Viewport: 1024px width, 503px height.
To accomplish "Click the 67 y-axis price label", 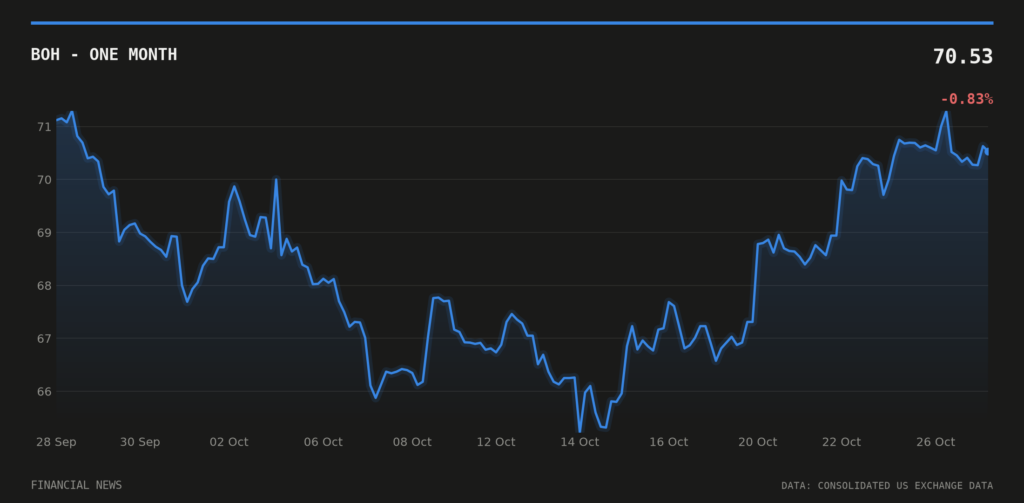I will pyautogui.click(x=44, y=338).
